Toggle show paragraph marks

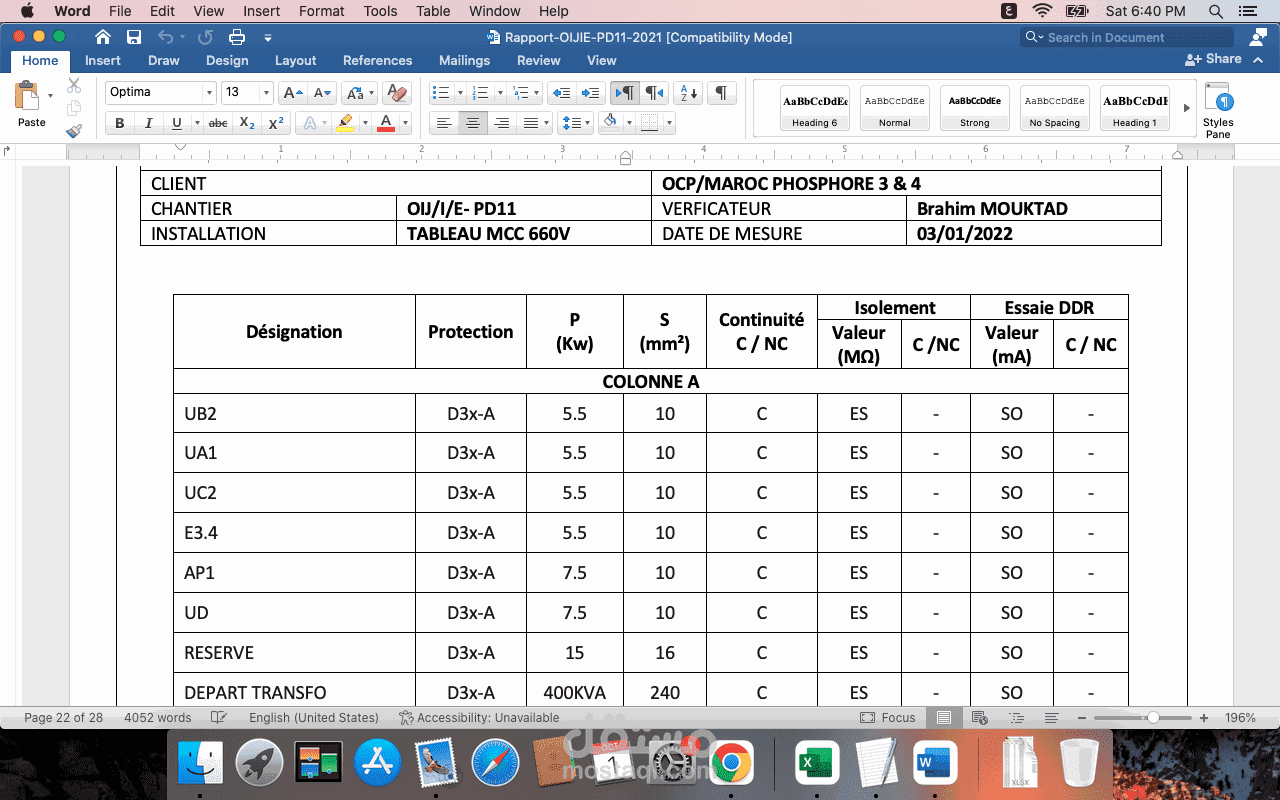[720, 93]
